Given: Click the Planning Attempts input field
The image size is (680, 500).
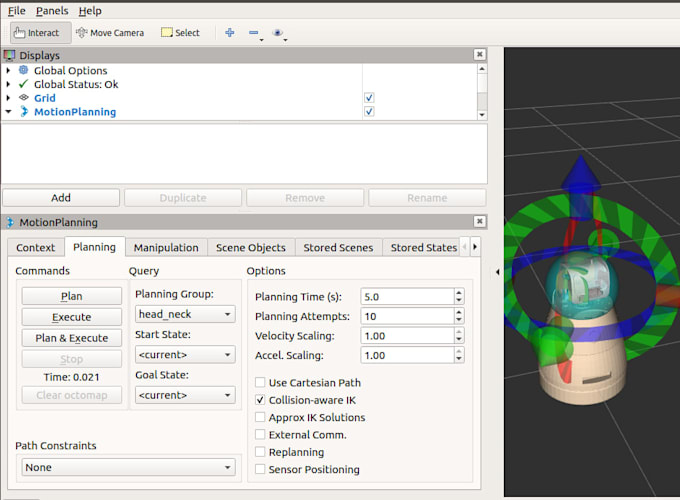Looking at the screenshot, I should pos(407,316).
